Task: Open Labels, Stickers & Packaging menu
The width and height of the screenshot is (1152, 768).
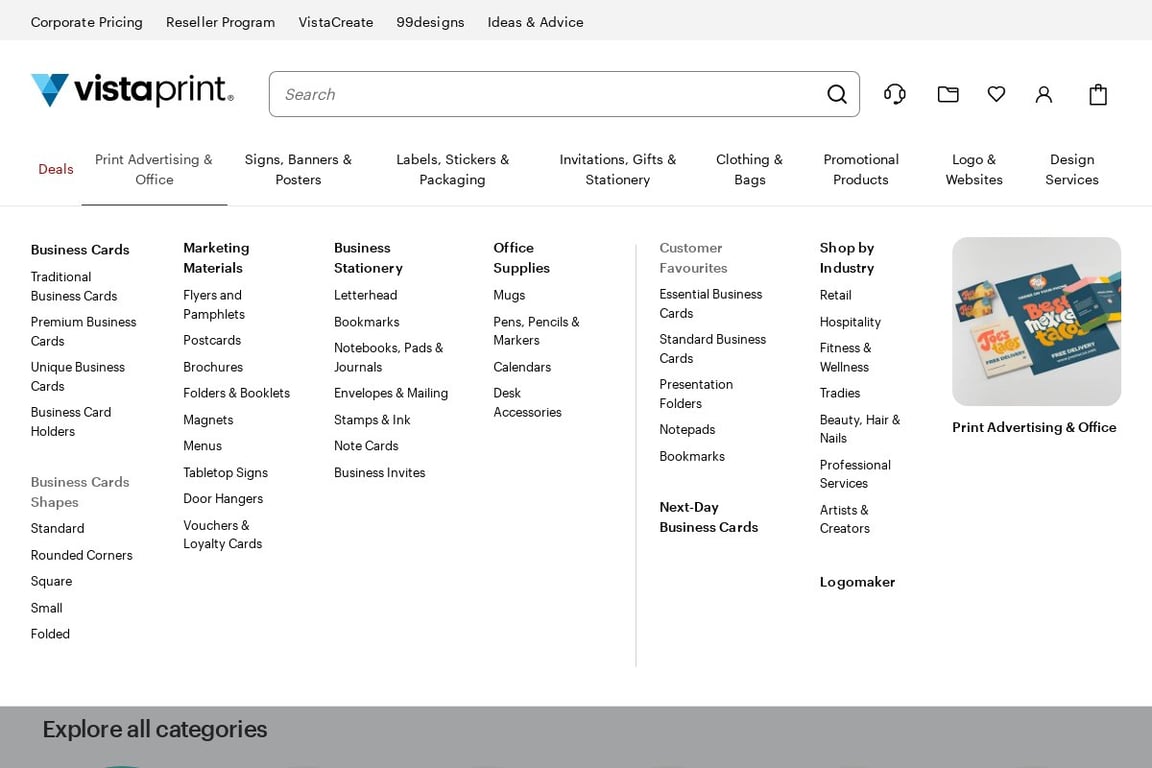Action: 453,170
